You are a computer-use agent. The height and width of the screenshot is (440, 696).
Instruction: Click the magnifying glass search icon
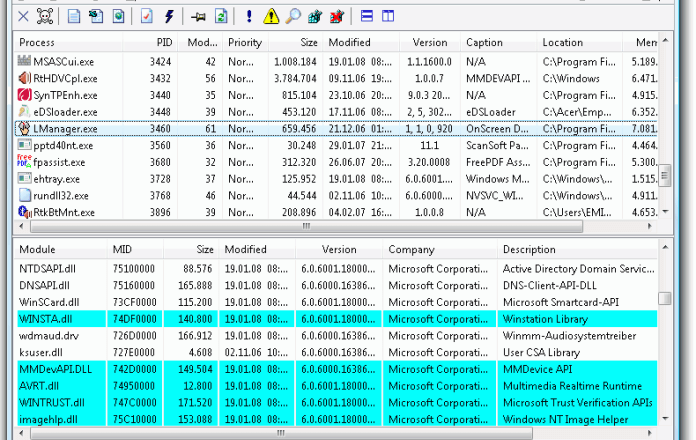click(293, 16)
